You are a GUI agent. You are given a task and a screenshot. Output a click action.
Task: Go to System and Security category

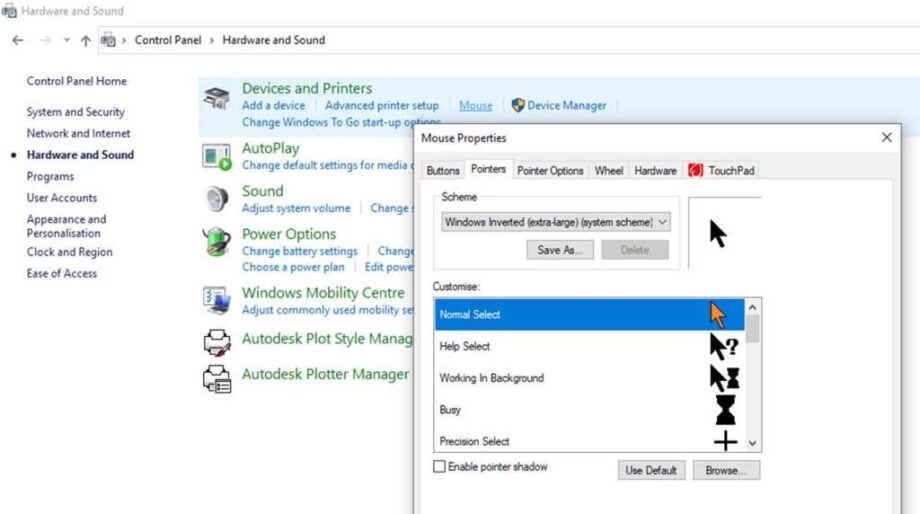pyautogui.click(x=76, y=112)
